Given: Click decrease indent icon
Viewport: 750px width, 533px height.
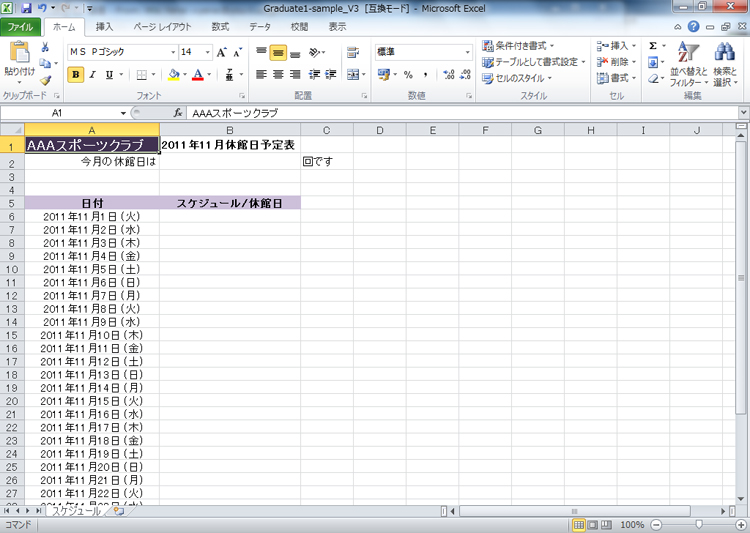Looking at the screenshot, I should [314, 74].
